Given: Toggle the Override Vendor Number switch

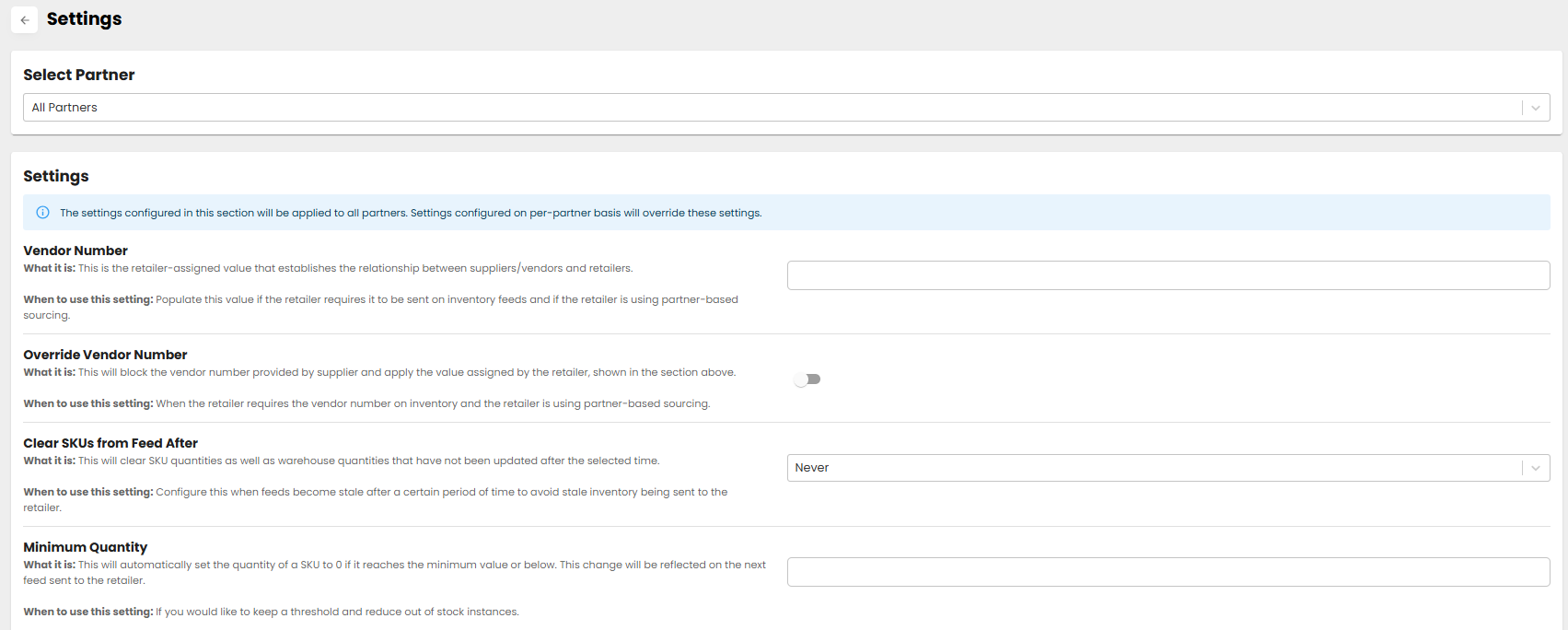Looking at the screenshot, I should tap(807, 379).
